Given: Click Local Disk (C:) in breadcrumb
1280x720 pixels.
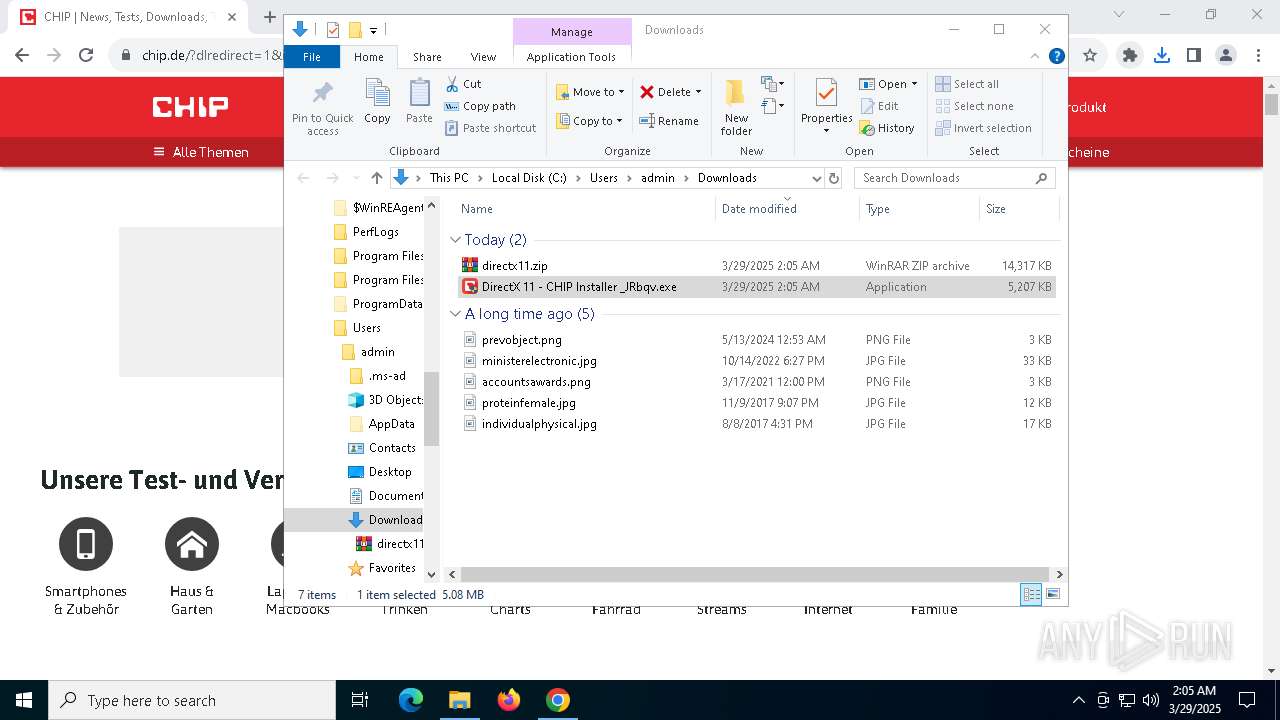Looking at the screenshot, I should (x=529, y=178).
